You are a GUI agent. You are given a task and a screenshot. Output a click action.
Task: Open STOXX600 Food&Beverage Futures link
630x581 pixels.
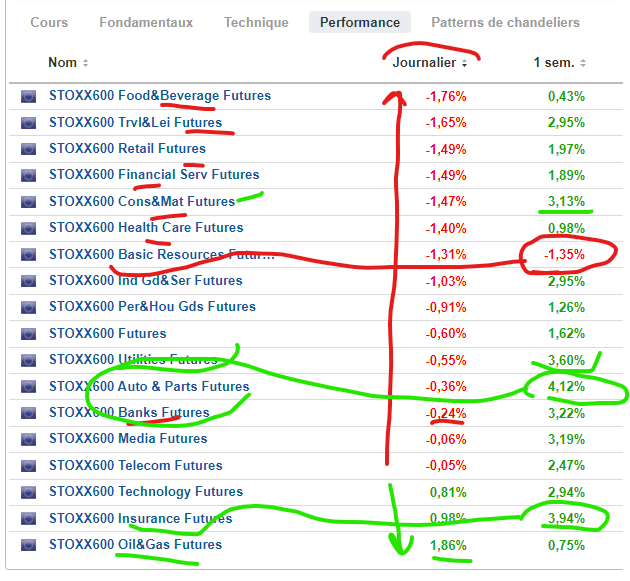pyautogui.click(x=160, y=96)
